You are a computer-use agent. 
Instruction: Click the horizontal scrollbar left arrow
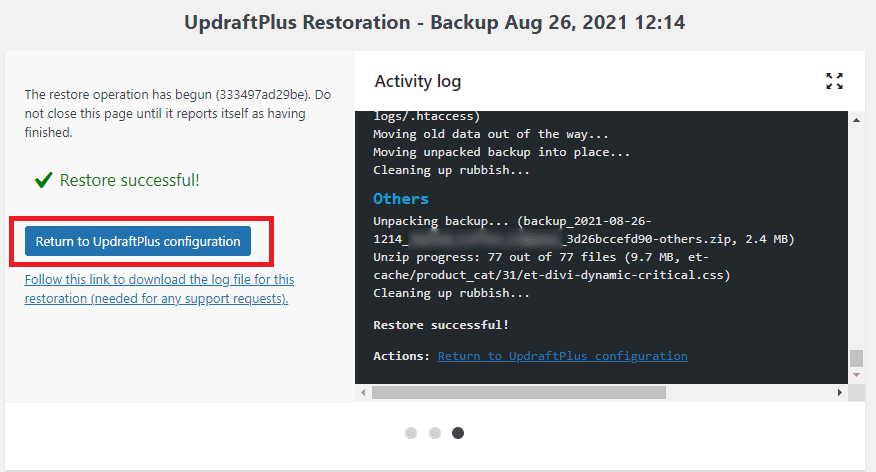click(x=363, y=393)
